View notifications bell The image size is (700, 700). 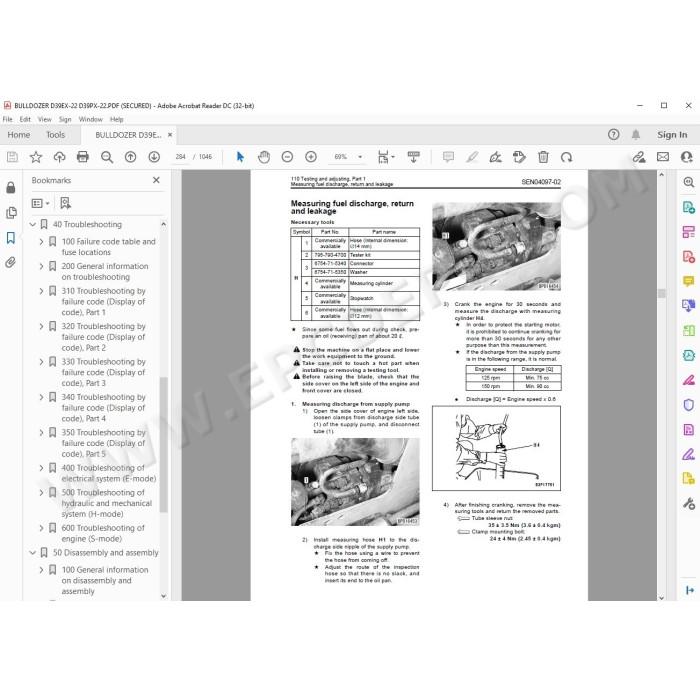click(636, 134)
